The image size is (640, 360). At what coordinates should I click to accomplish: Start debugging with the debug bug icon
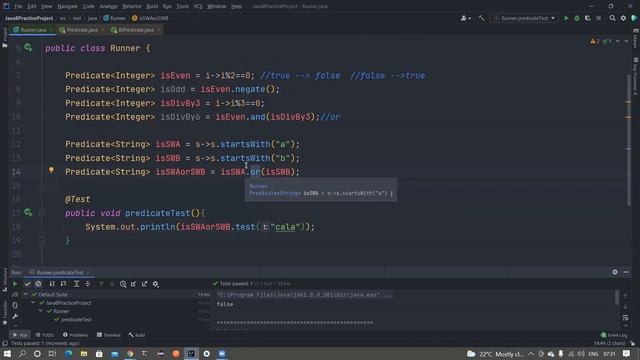(577, 18)
